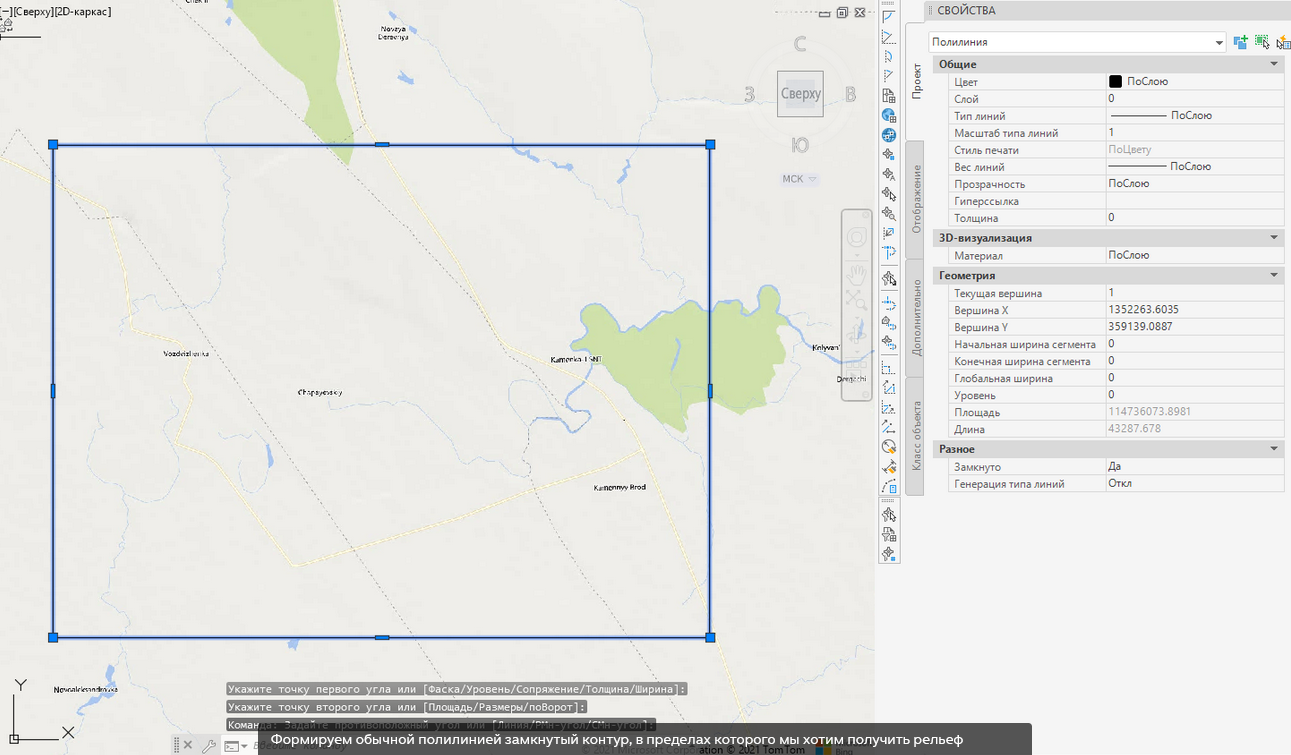Image resolution: width=1291 pixels, height=755 pixels.
Task: Open Quick Select from the Properties header
Action: pyautogui.click(x=1282, y=42)
